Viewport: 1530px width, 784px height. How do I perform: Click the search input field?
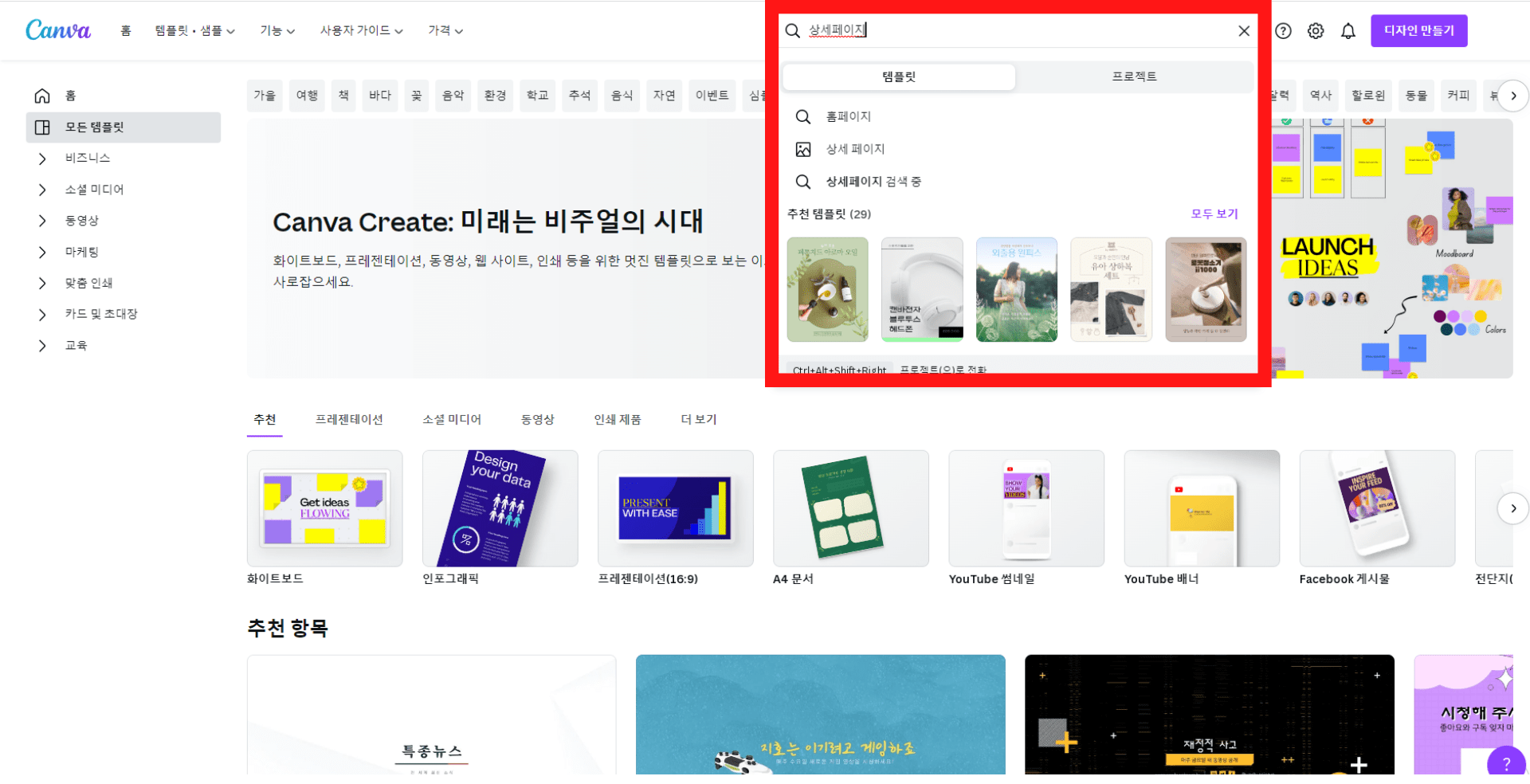[1012, 30]
